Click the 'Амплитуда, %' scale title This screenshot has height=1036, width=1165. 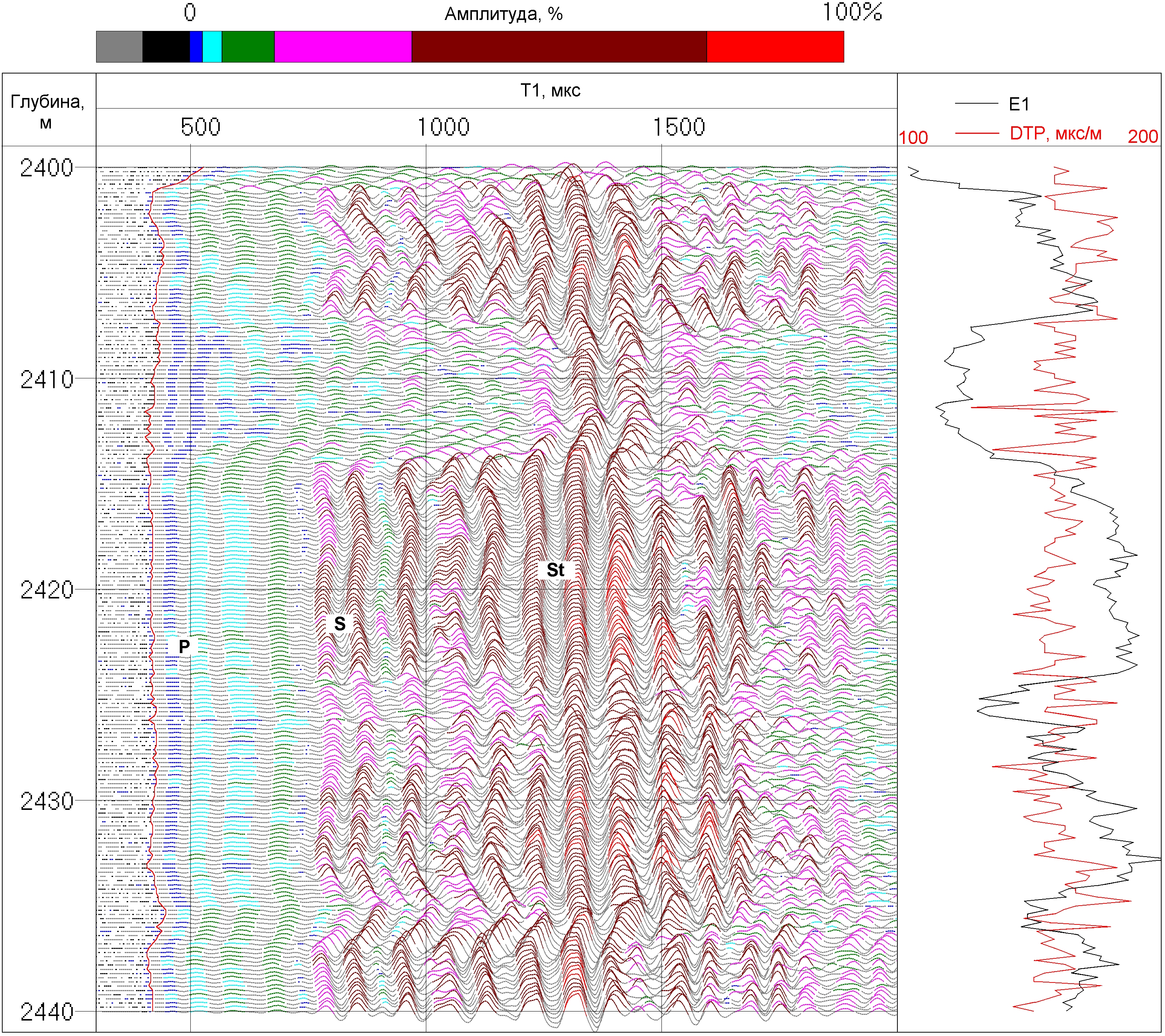503,14
